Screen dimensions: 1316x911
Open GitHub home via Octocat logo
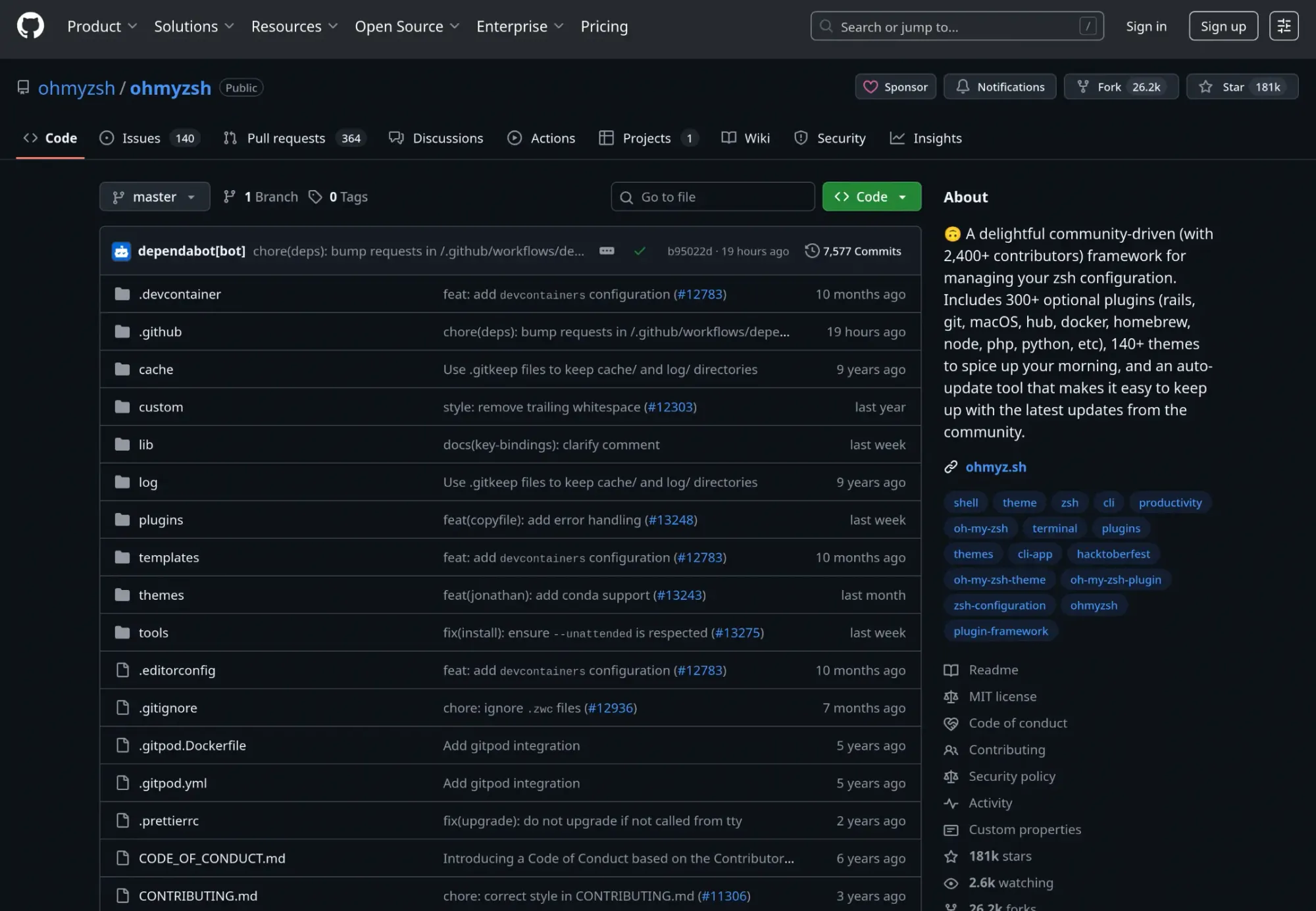(30, 26)
